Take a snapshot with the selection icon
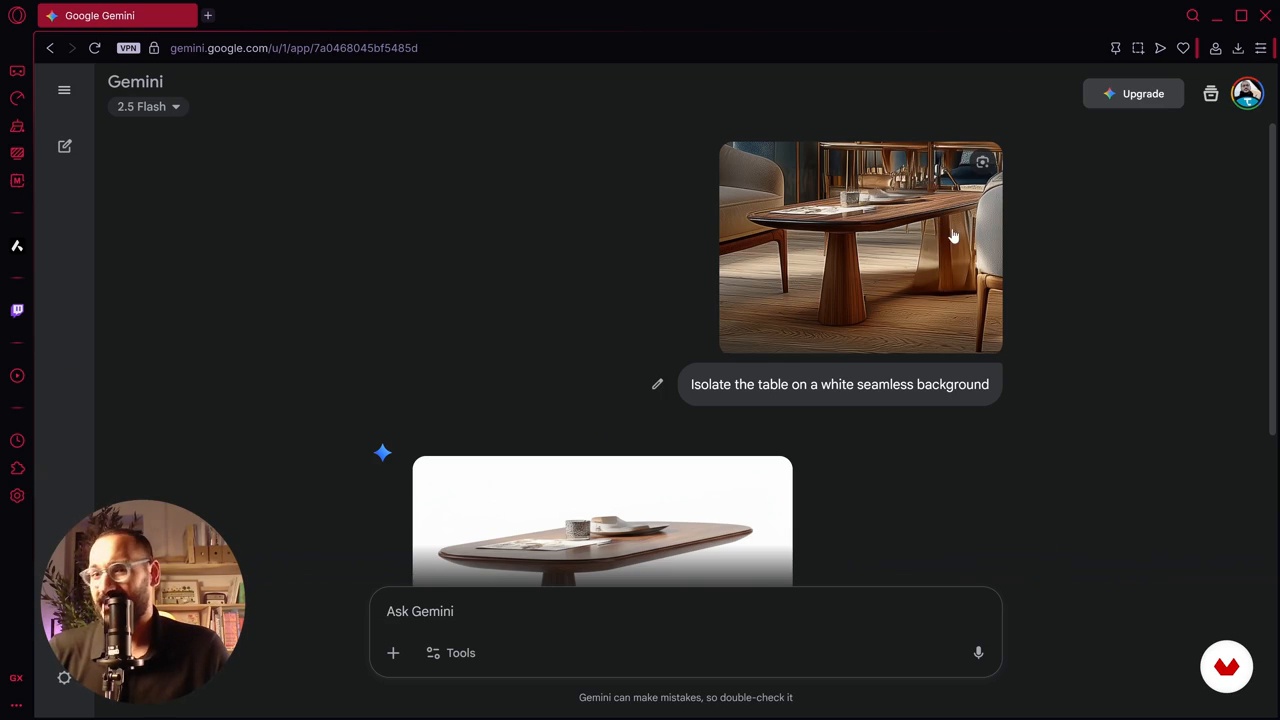Screen dimensions: 1280x720 tap(1138, 48)
